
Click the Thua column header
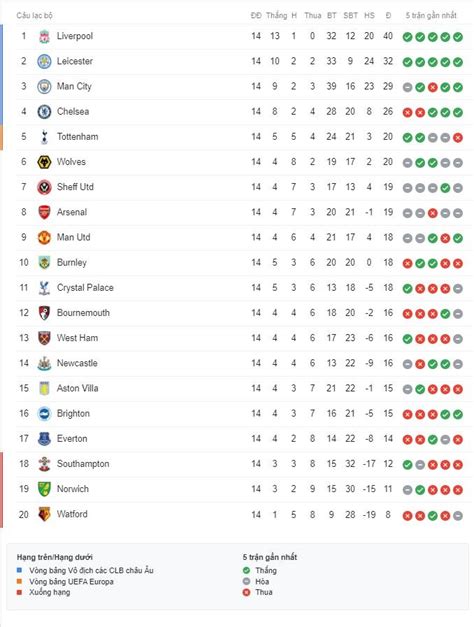pos(312,16)
